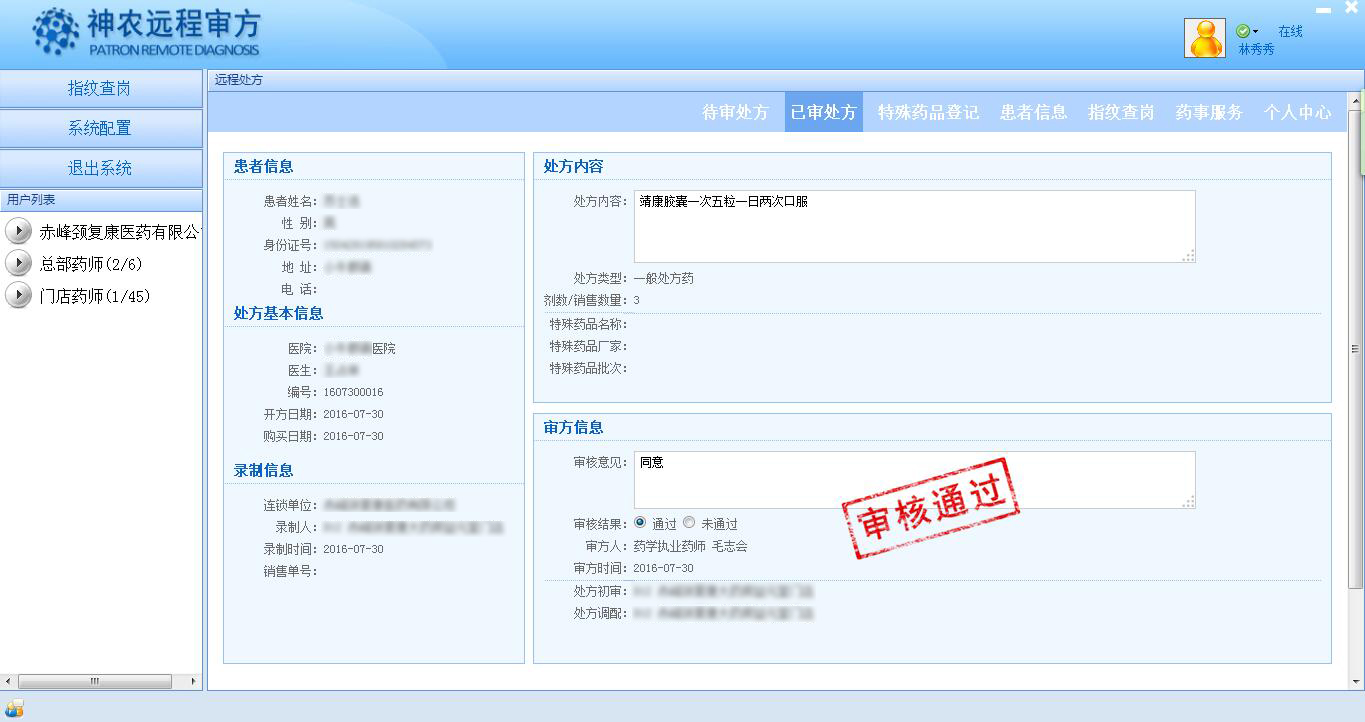This screenshot has height=722, width=1365.
Task: Click in the 处方内容 text area
Action: (x=914, y=227)
